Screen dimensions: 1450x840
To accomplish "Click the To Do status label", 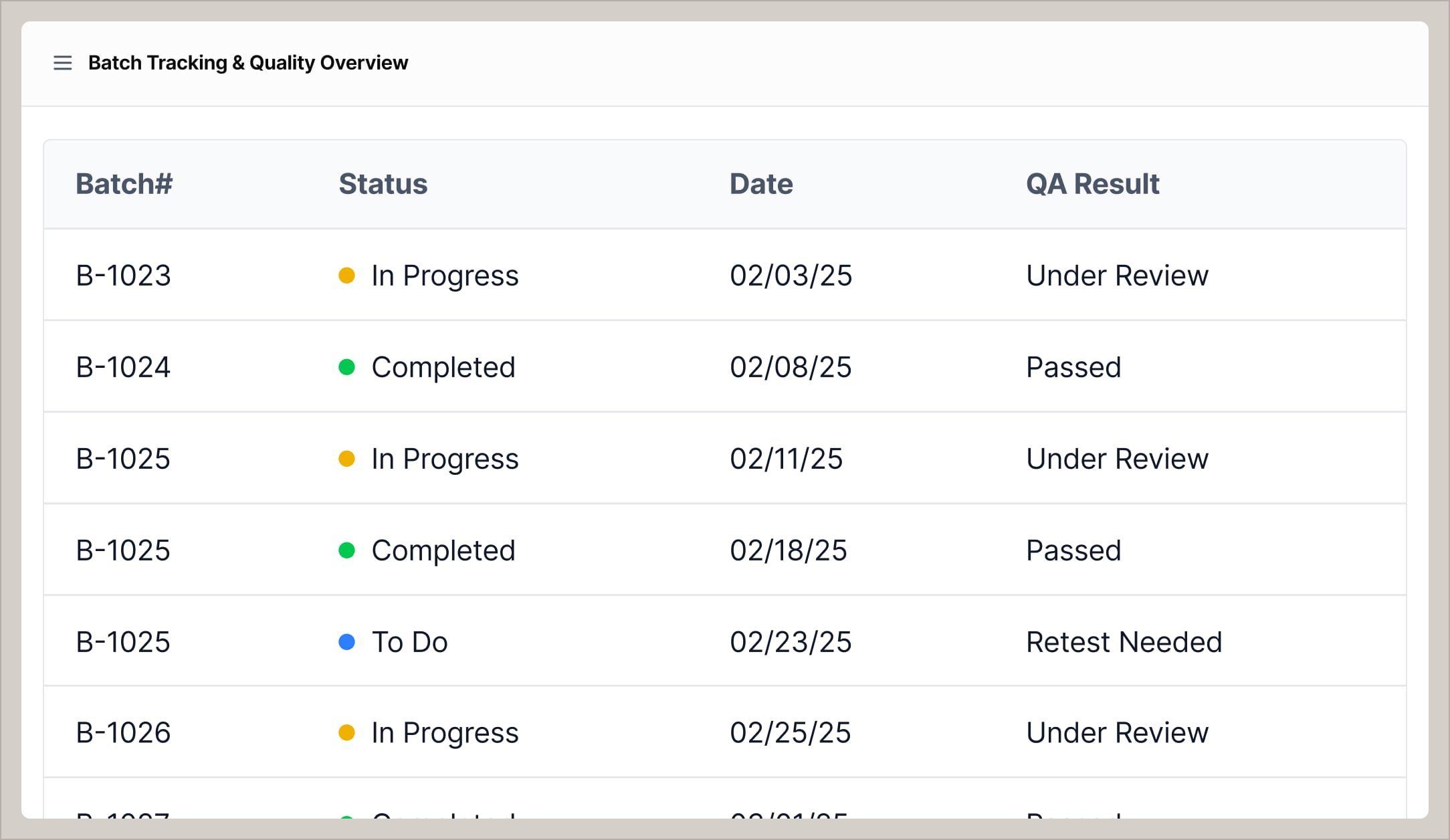I will coord(409,642).
